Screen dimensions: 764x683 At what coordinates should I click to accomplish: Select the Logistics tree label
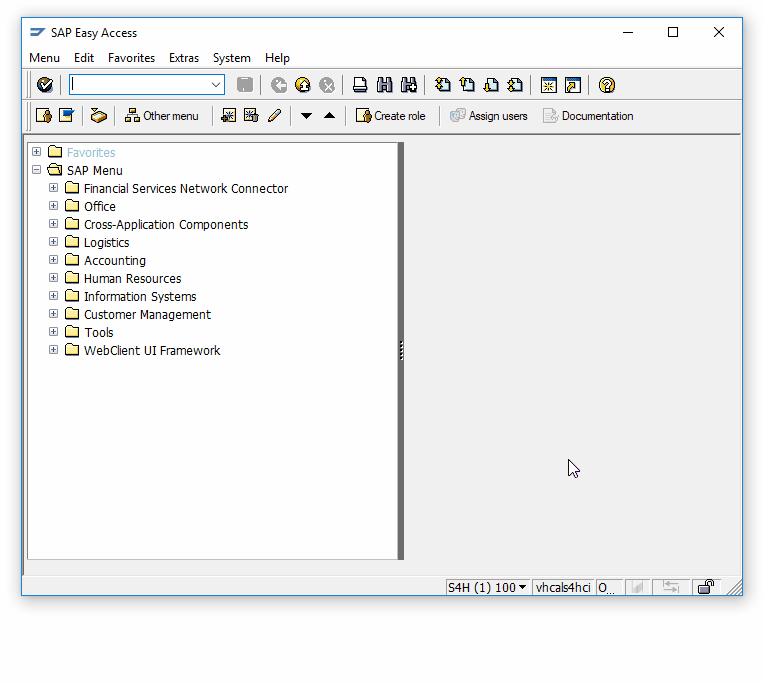(x=106, y=243)
